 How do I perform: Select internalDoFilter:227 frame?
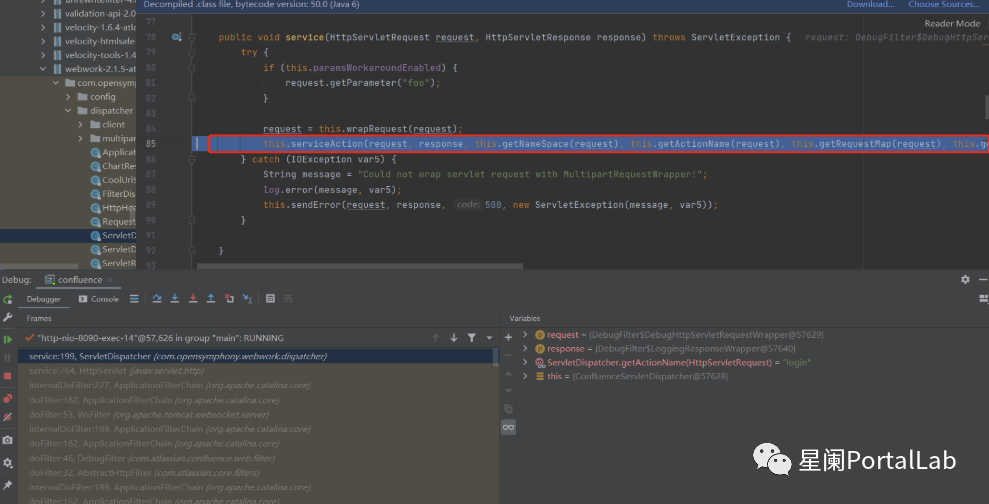click(257, 385)
